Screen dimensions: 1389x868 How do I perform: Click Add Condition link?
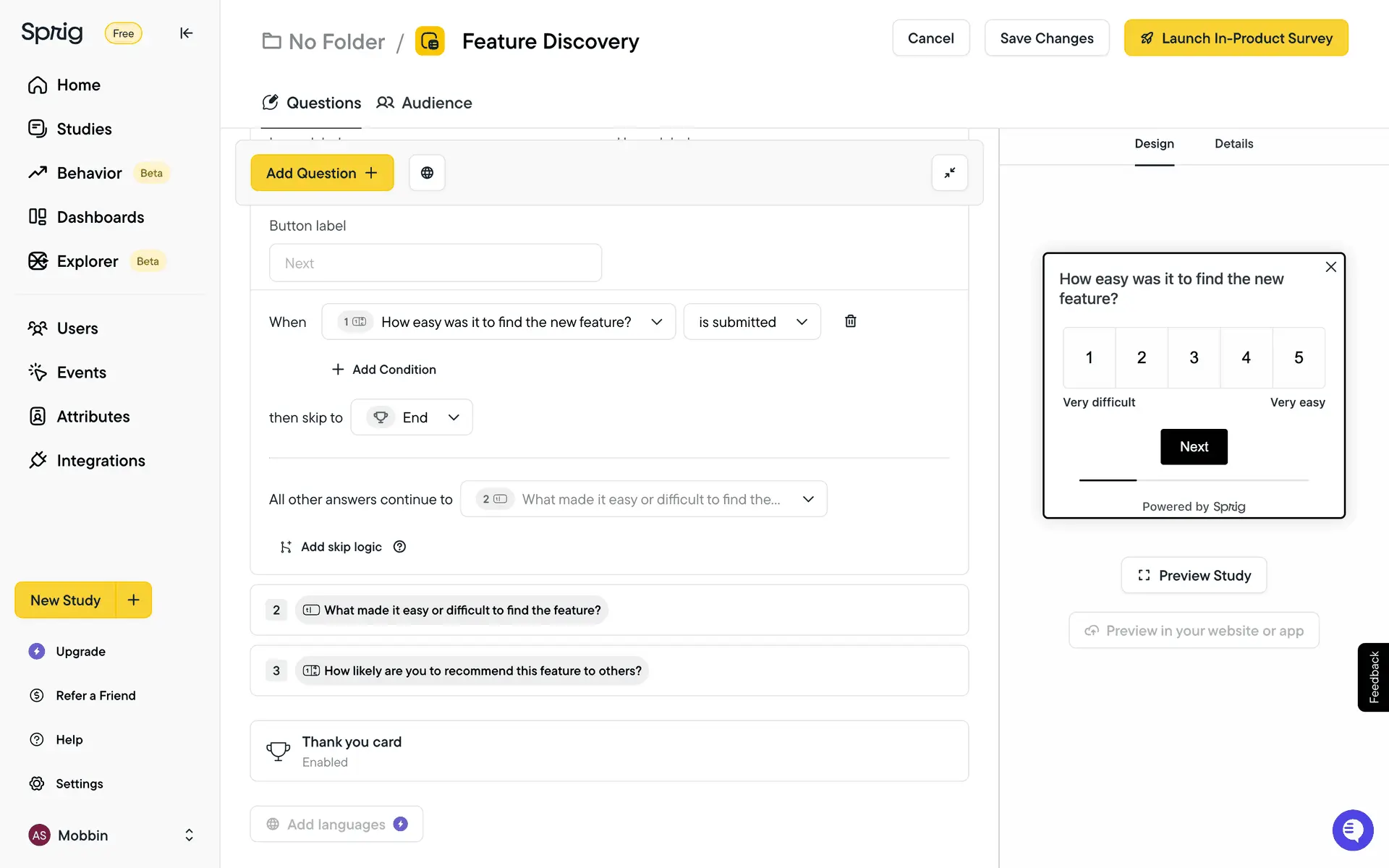(384, 370)
